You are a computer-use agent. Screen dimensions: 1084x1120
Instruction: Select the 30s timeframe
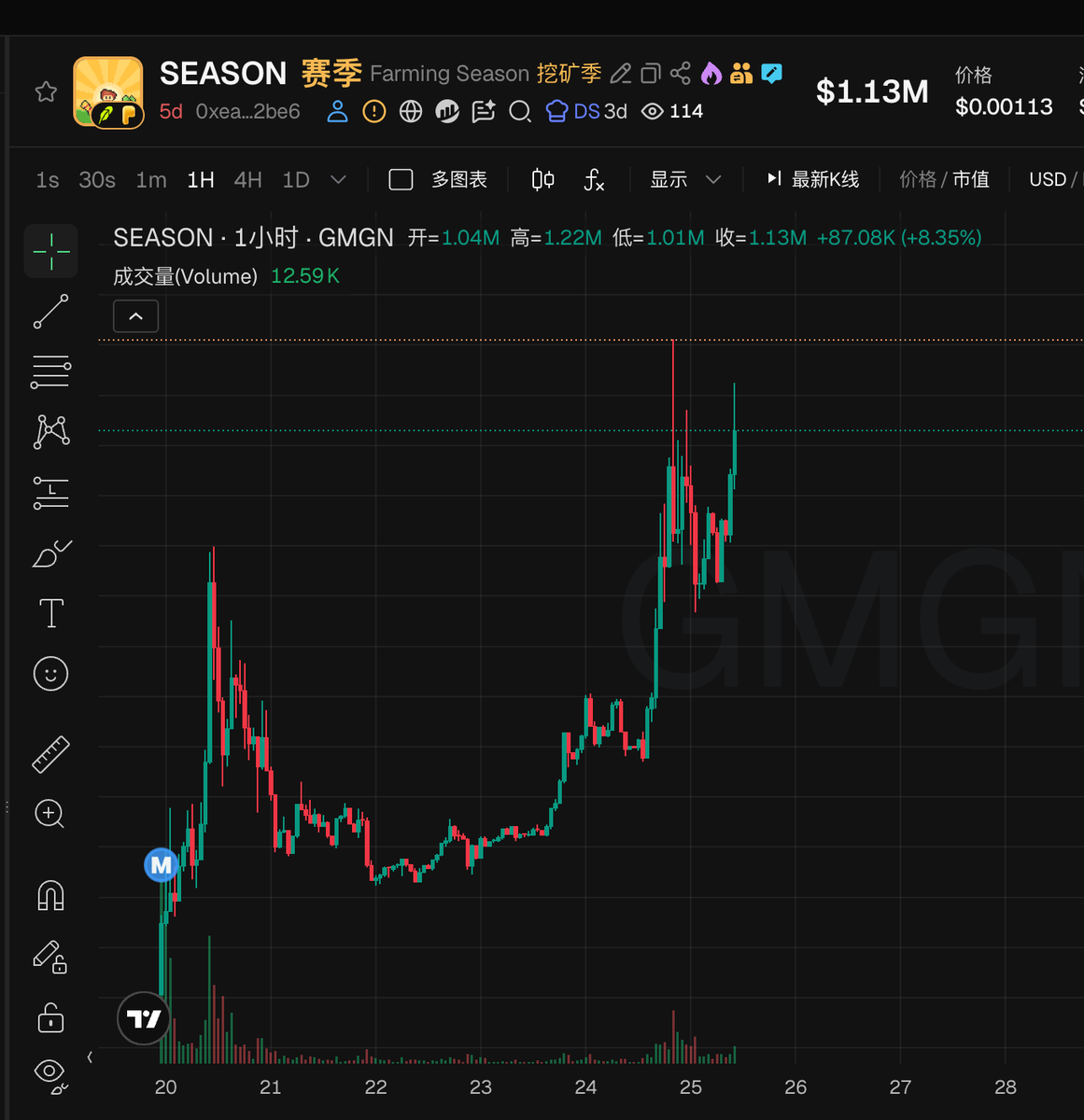click(97, 180)
